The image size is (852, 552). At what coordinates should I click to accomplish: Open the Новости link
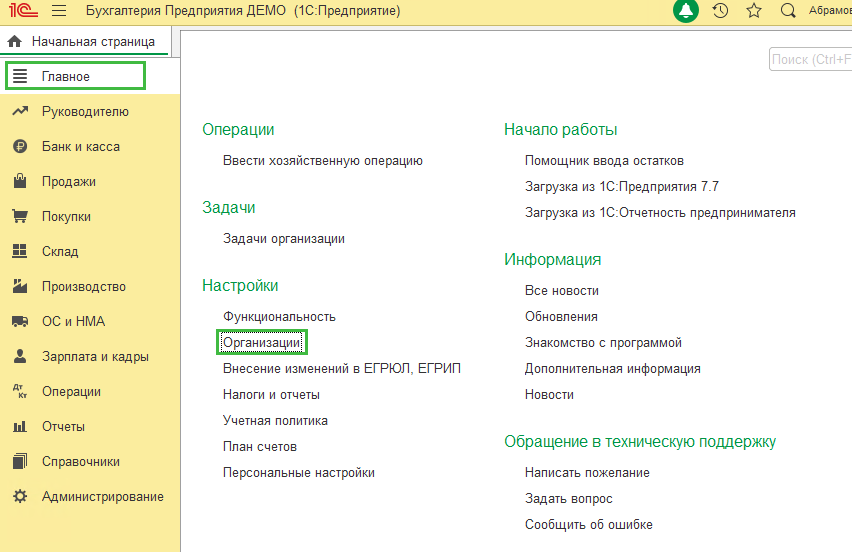(x=549, y=394)
